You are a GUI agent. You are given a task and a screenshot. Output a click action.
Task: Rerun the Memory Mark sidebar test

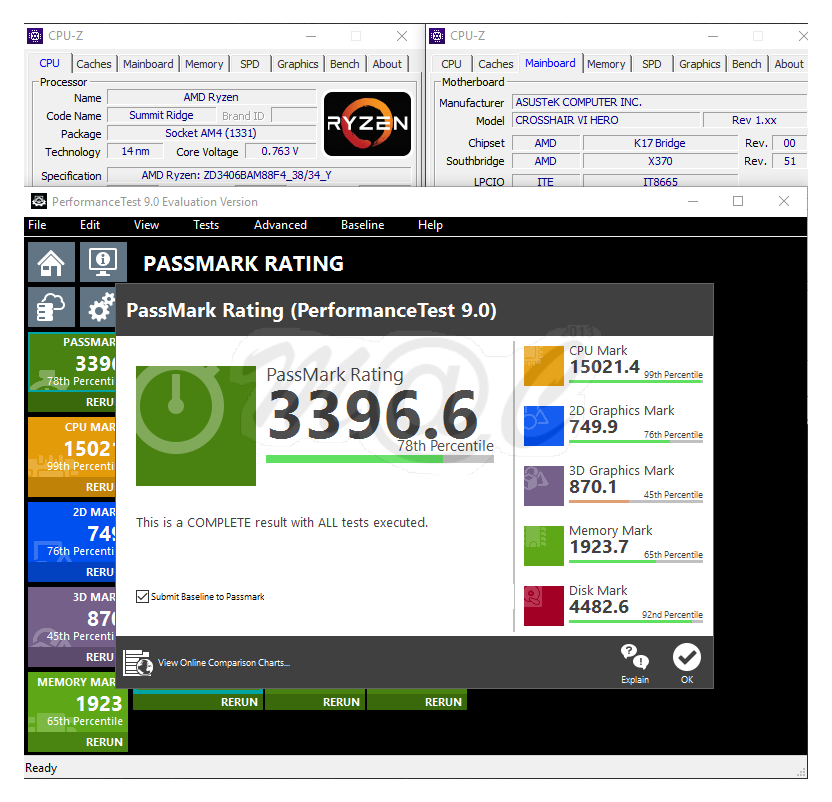coord(77,742)
